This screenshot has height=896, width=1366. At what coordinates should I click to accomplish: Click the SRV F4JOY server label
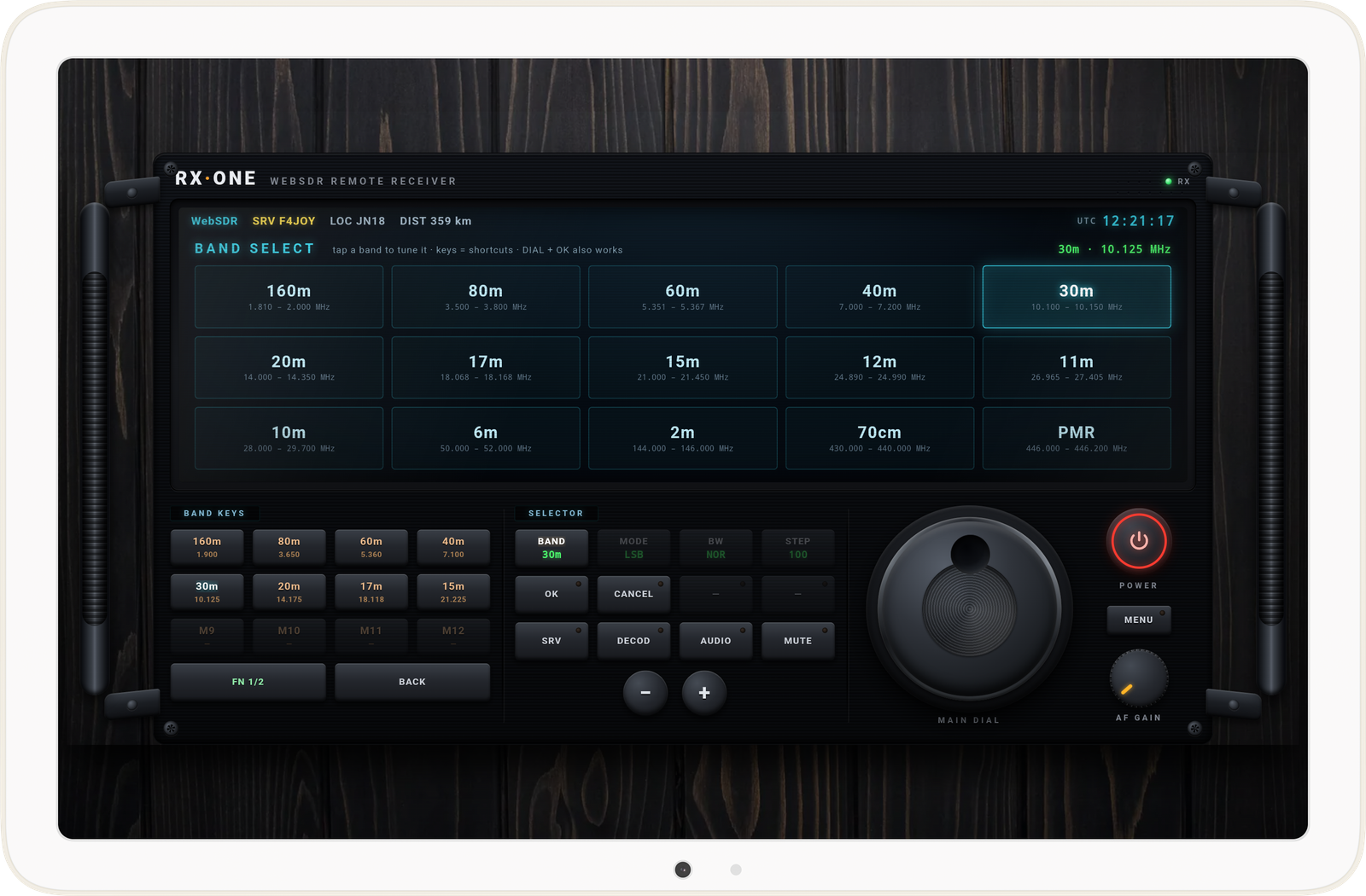[283, 221]
